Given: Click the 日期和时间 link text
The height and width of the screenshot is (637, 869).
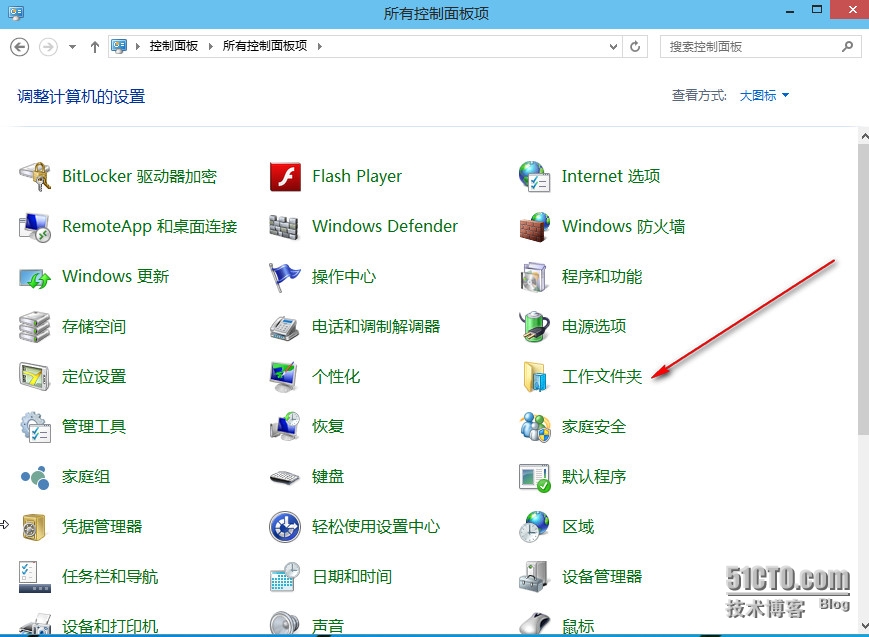Looking at the screenshot, I should [352, 577].
